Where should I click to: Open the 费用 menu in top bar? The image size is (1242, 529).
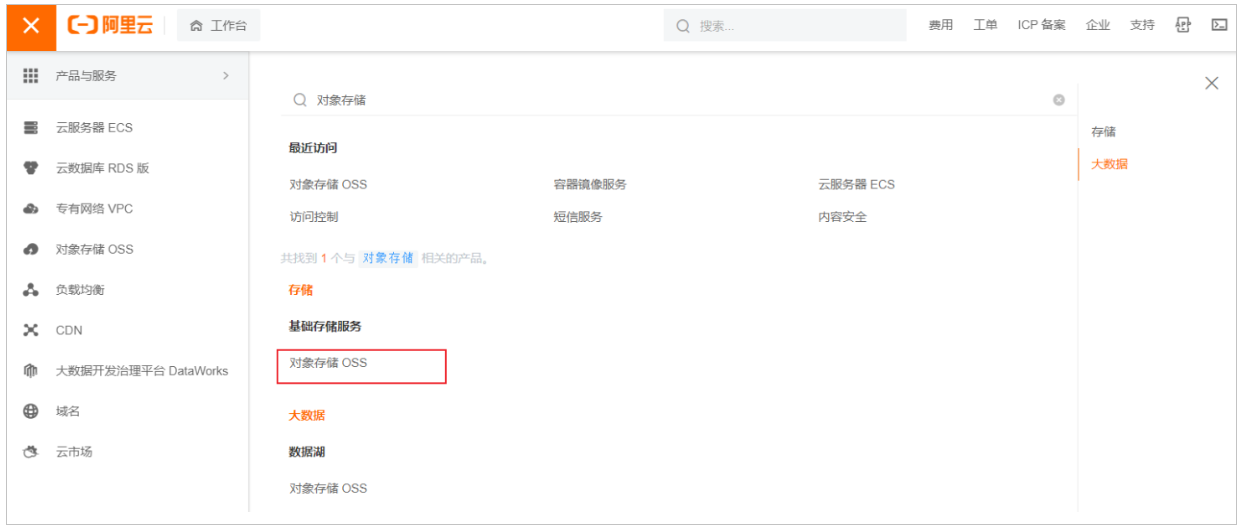940,25
